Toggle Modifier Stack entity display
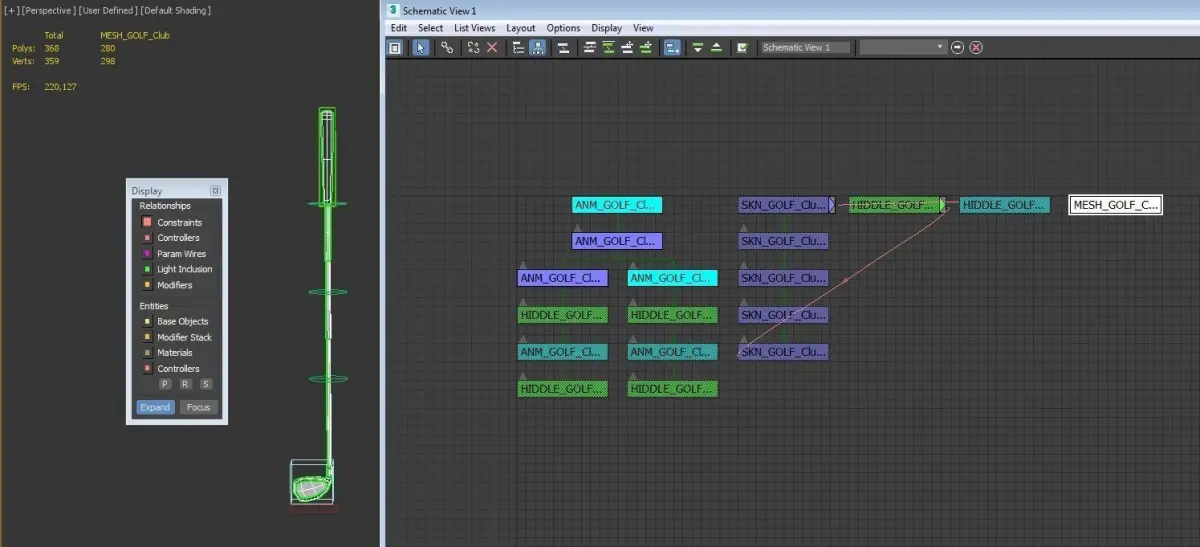The height and width of the screenshot is (547, 1200). point(146,337)
